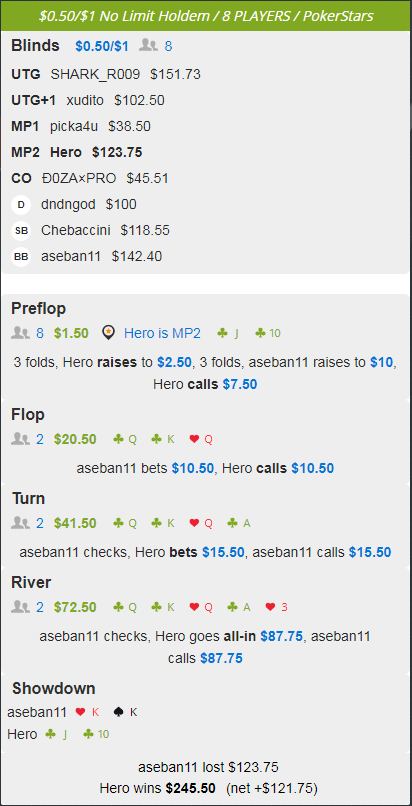Click the Ace of clubs turn card

(x=239, y=523)
